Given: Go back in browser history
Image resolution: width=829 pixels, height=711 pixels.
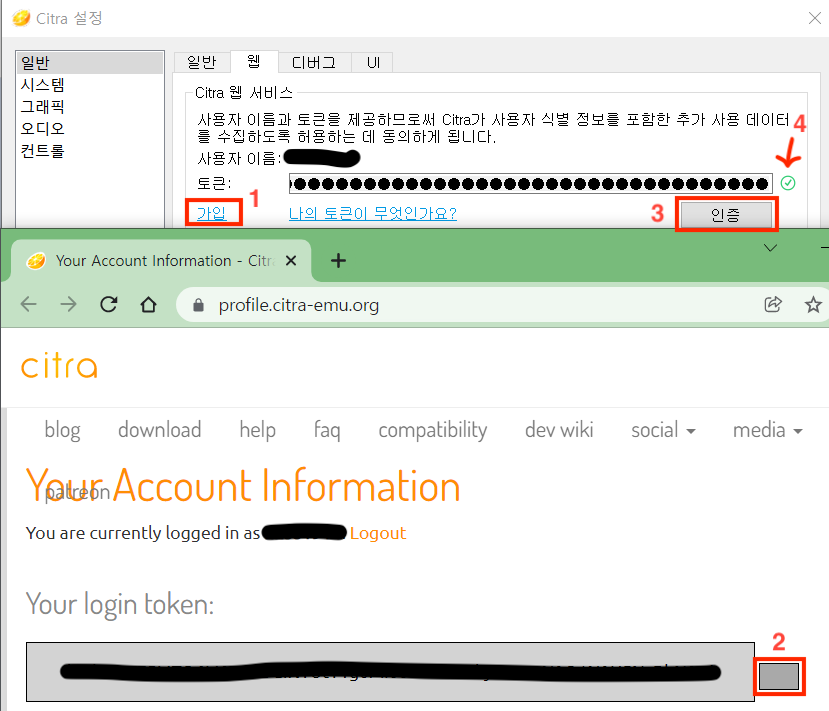Looking at the screenshot, I should tap(29, 304).
